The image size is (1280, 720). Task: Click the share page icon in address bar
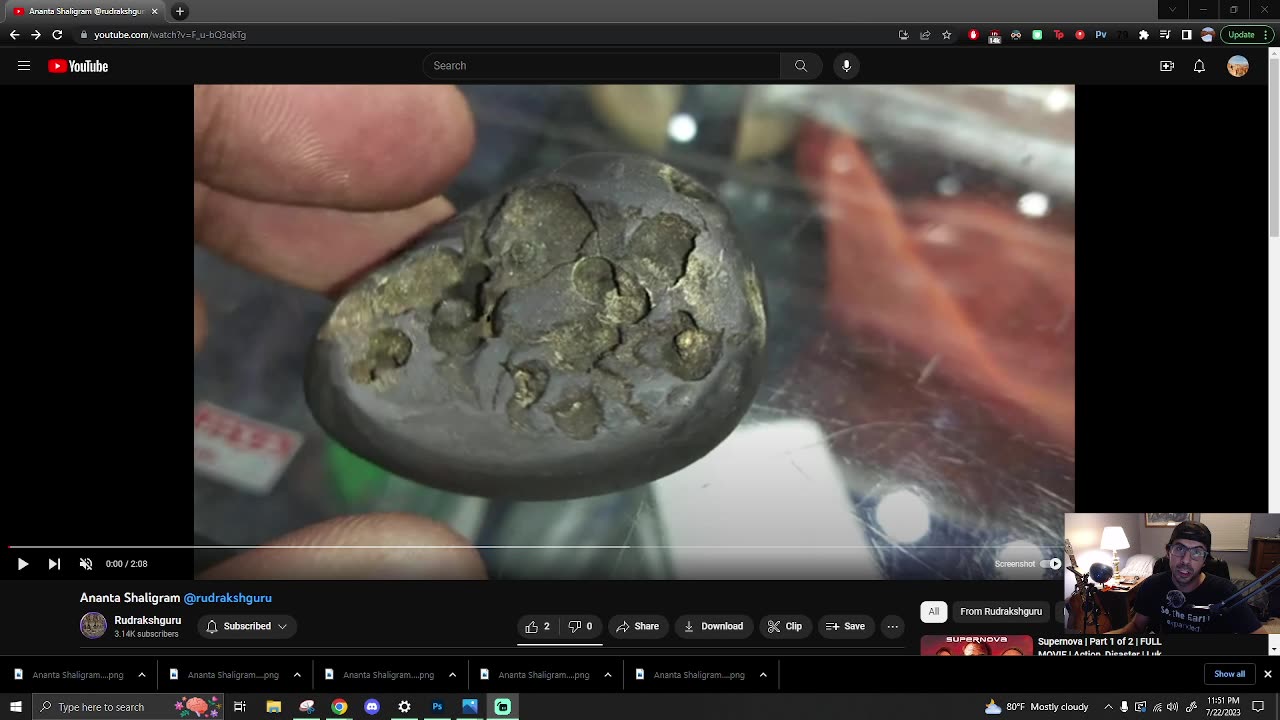coord(925,35)
